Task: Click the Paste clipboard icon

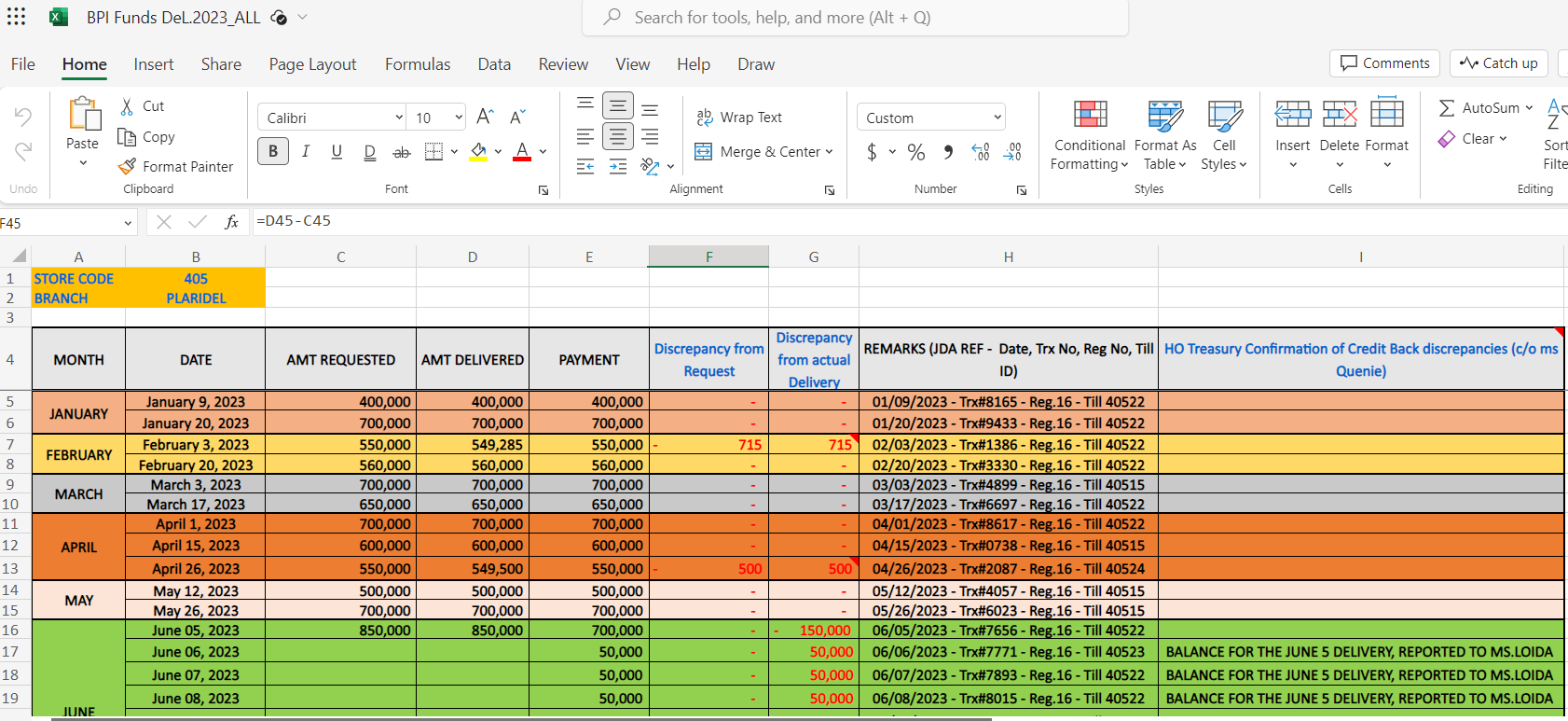Action: (84, 114)
